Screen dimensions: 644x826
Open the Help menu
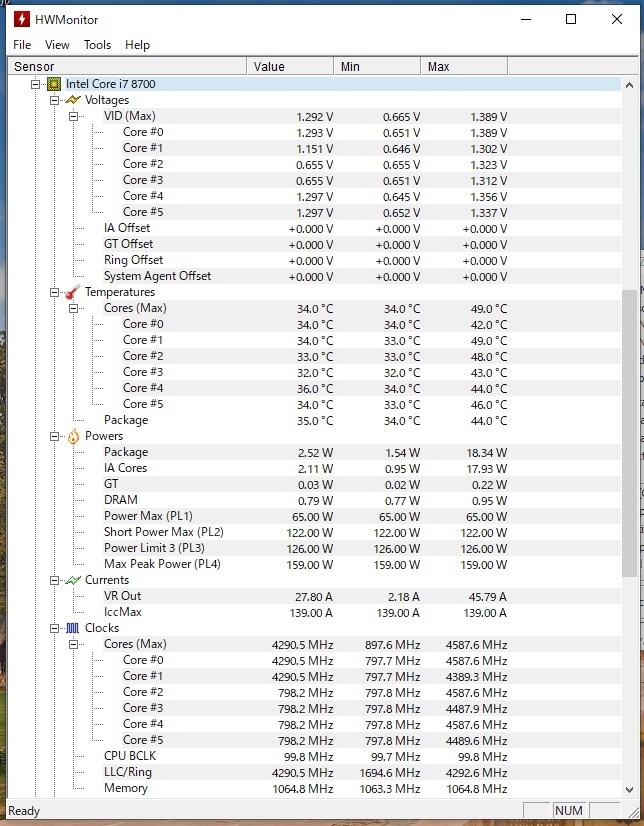(x=137, y=45)
